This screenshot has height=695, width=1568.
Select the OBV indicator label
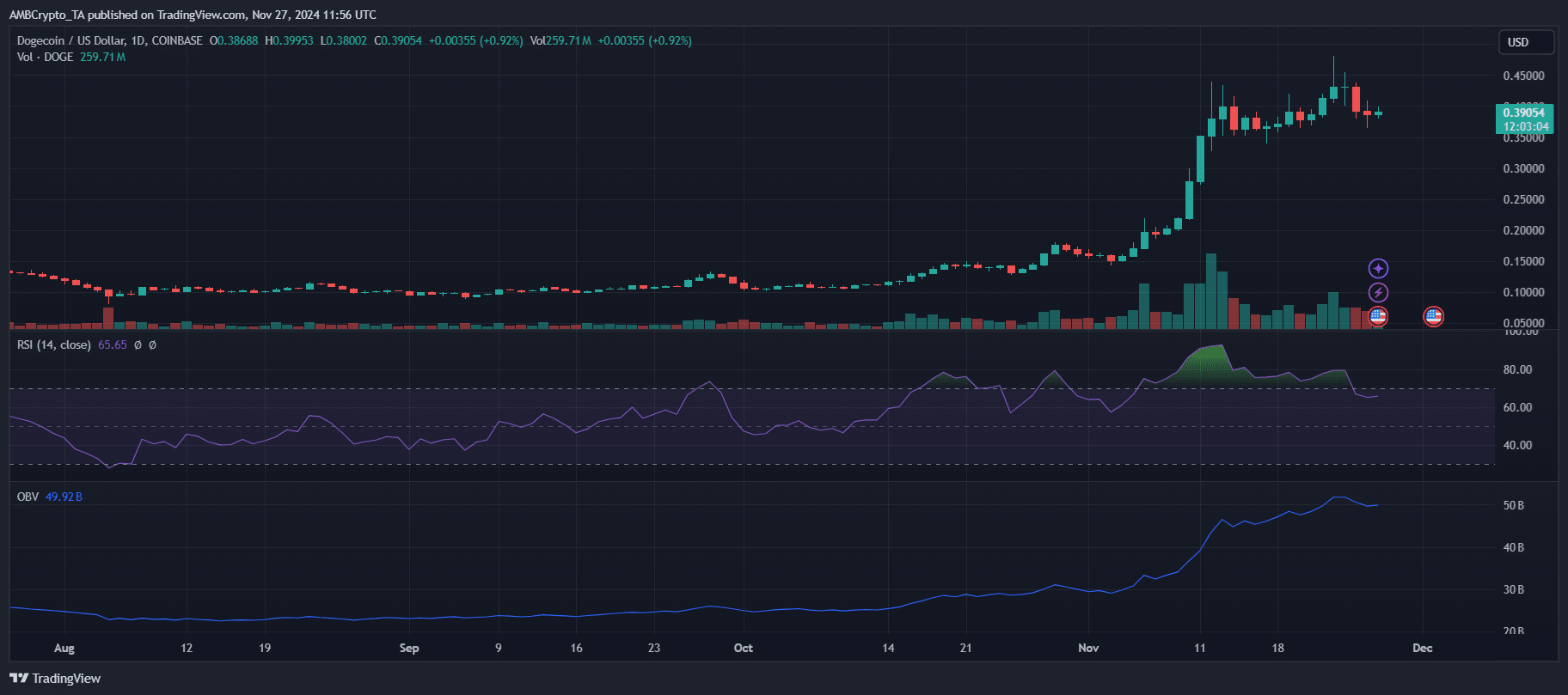point(28,497)
